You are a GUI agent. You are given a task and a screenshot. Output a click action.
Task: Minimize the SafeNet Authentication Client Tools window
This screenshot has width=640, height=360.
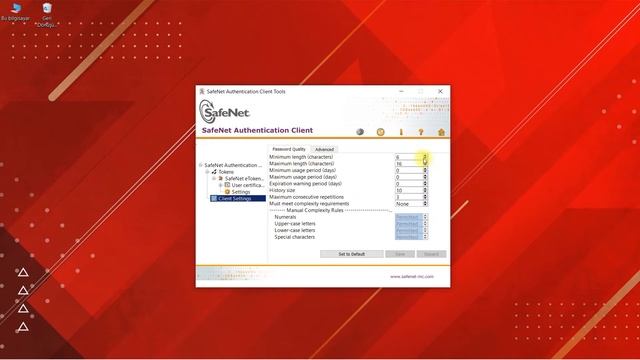(402, 91)
